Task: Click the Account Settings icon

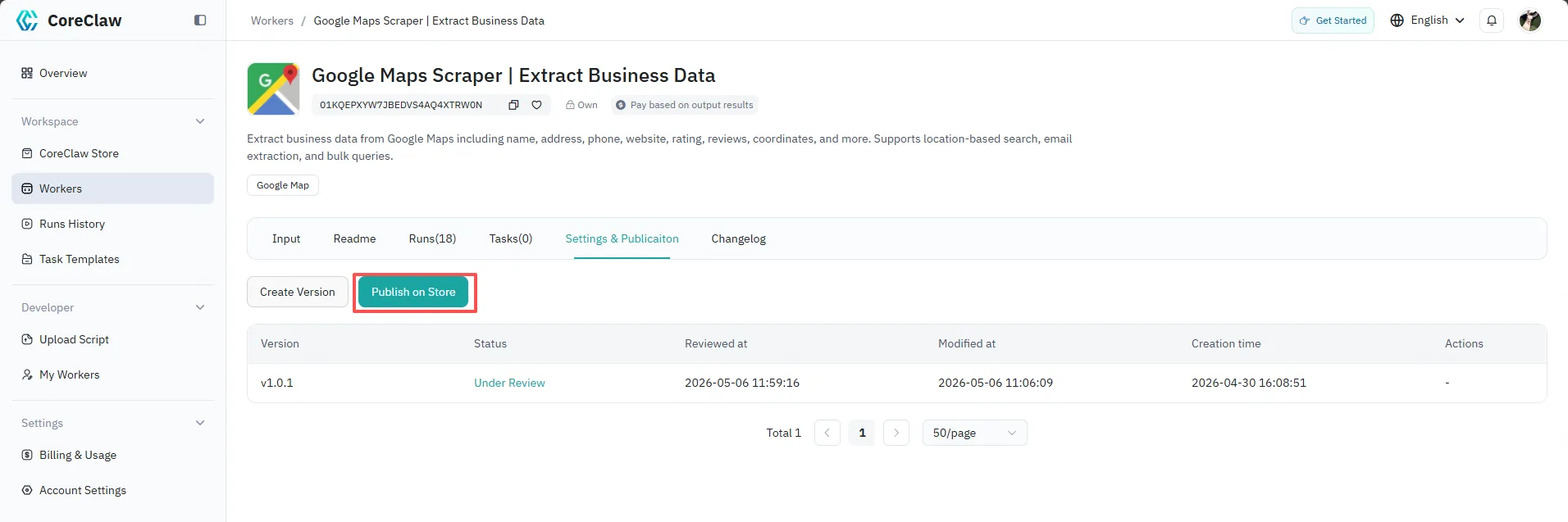Action: [27, 490]
